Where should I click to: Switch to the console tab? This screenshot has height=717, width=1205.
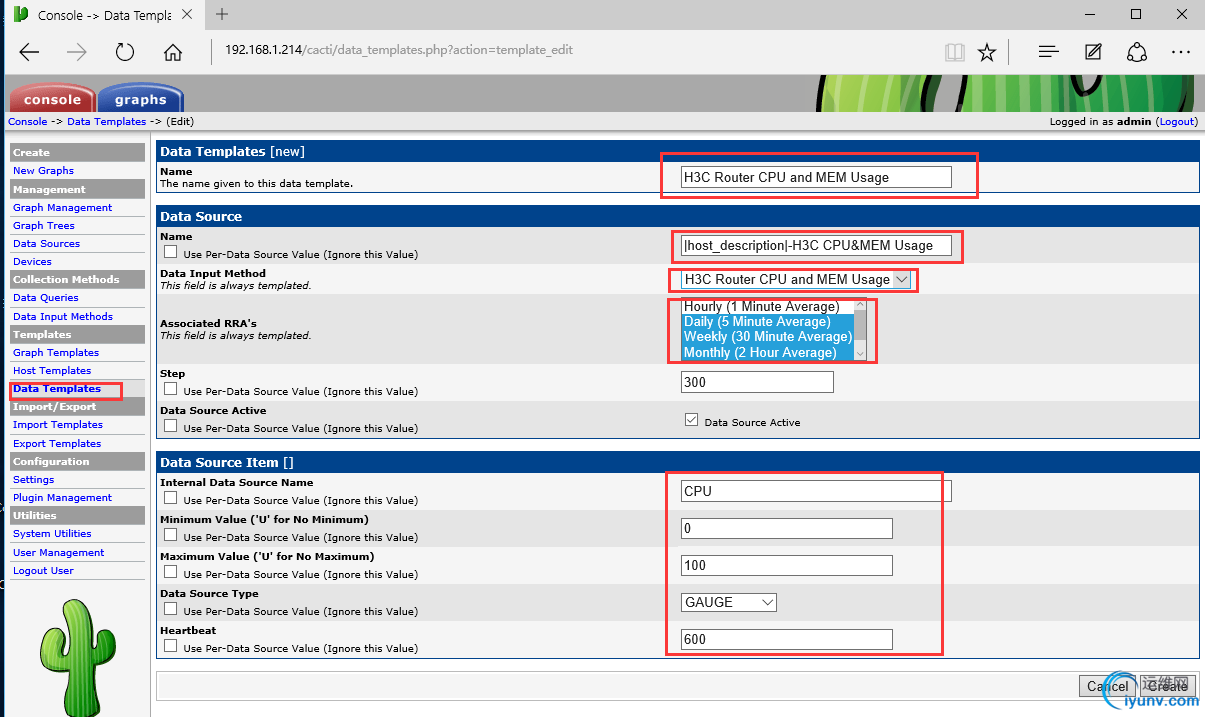[x=52, y=98]
